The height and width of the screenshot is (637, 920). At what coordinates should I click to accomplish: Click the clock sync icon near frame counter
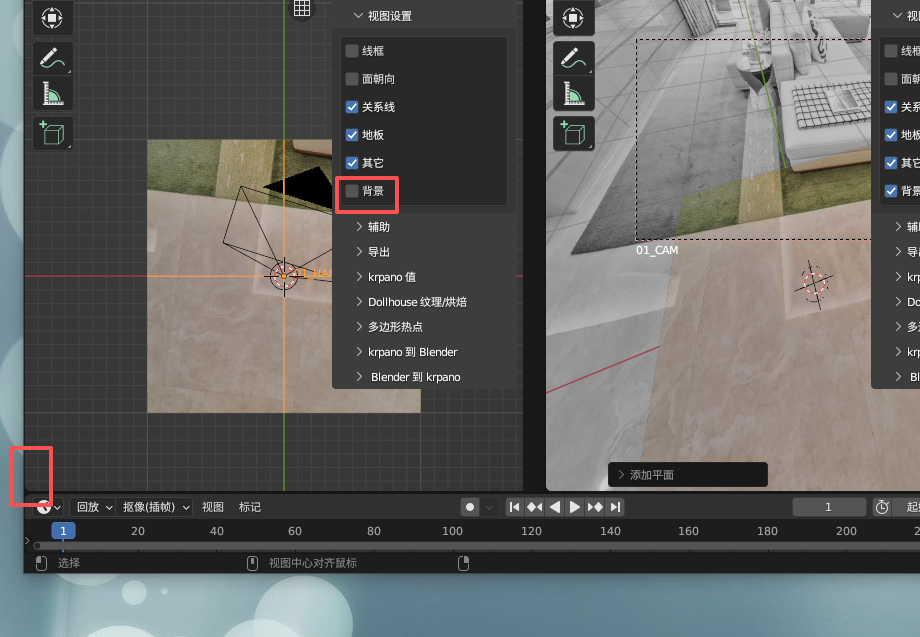[881, 507]
